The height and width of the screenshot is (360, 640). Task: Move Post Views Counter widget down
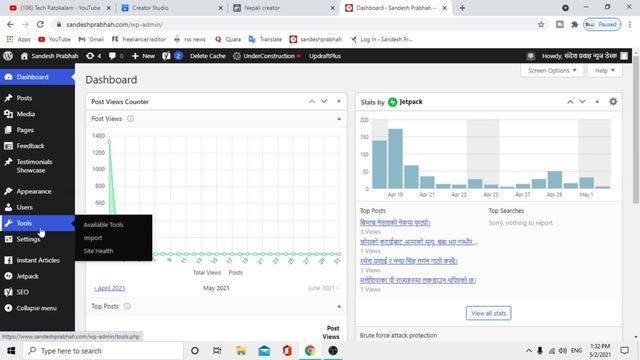point(324,101)
